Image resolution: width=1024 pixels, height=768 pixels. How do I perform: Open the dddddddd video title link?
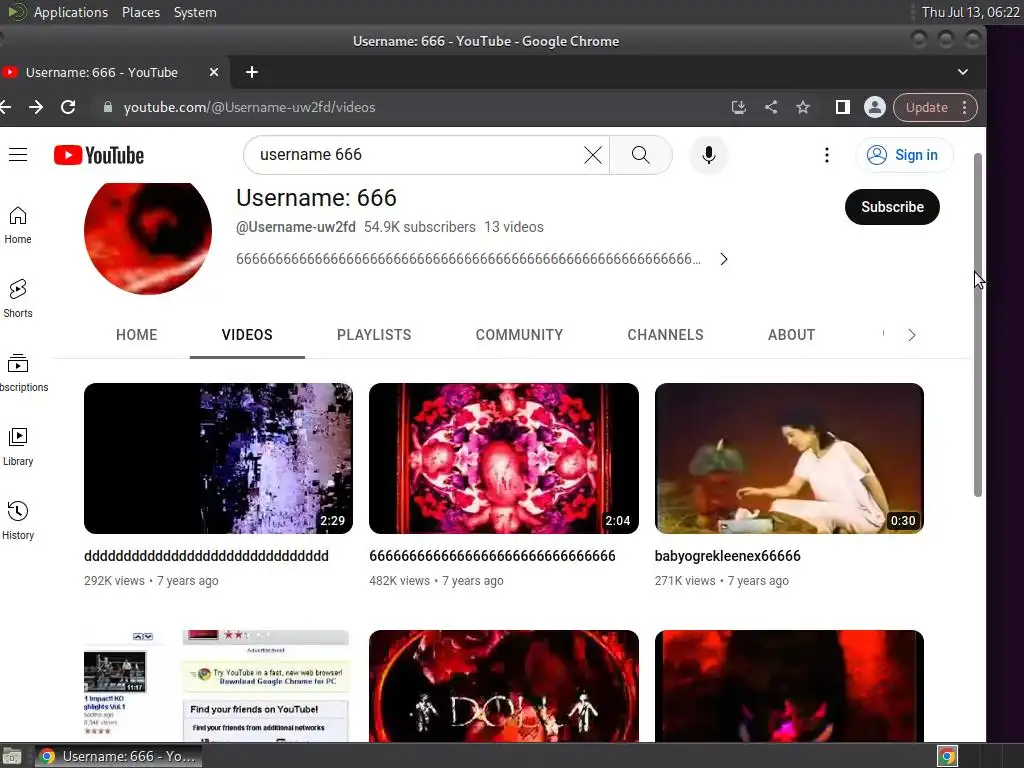coord(206,556)
